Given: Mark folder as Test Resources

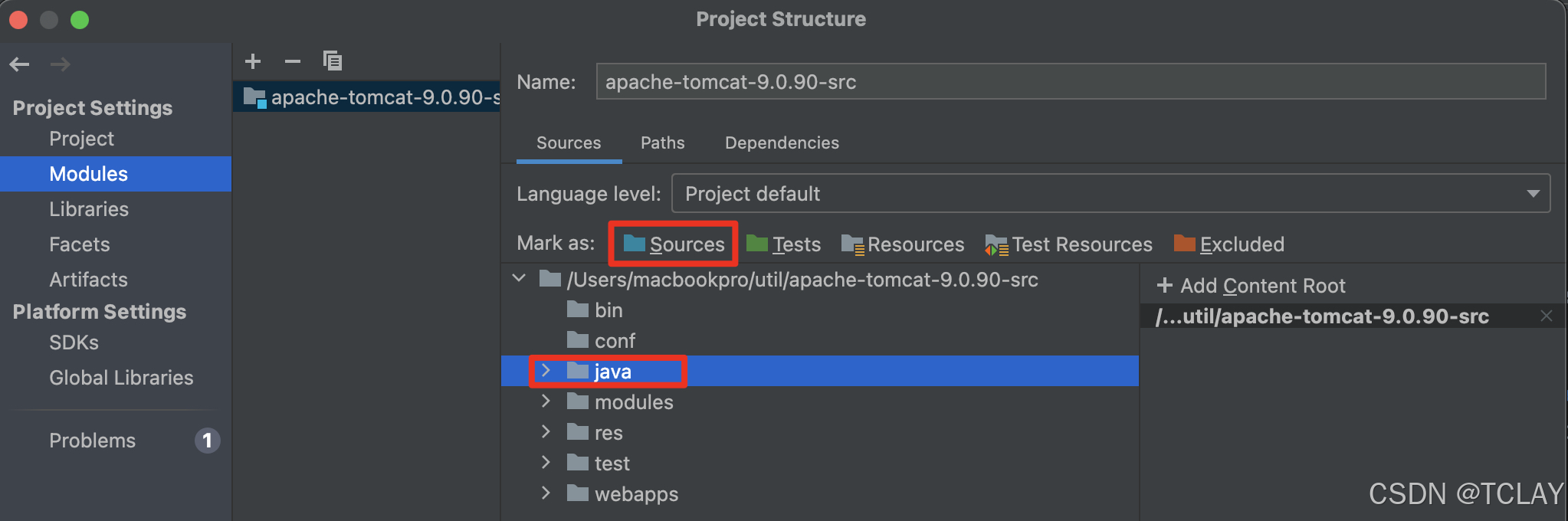Looking at the screenshot, I should pyautogui.click(x=1069, y=244).
